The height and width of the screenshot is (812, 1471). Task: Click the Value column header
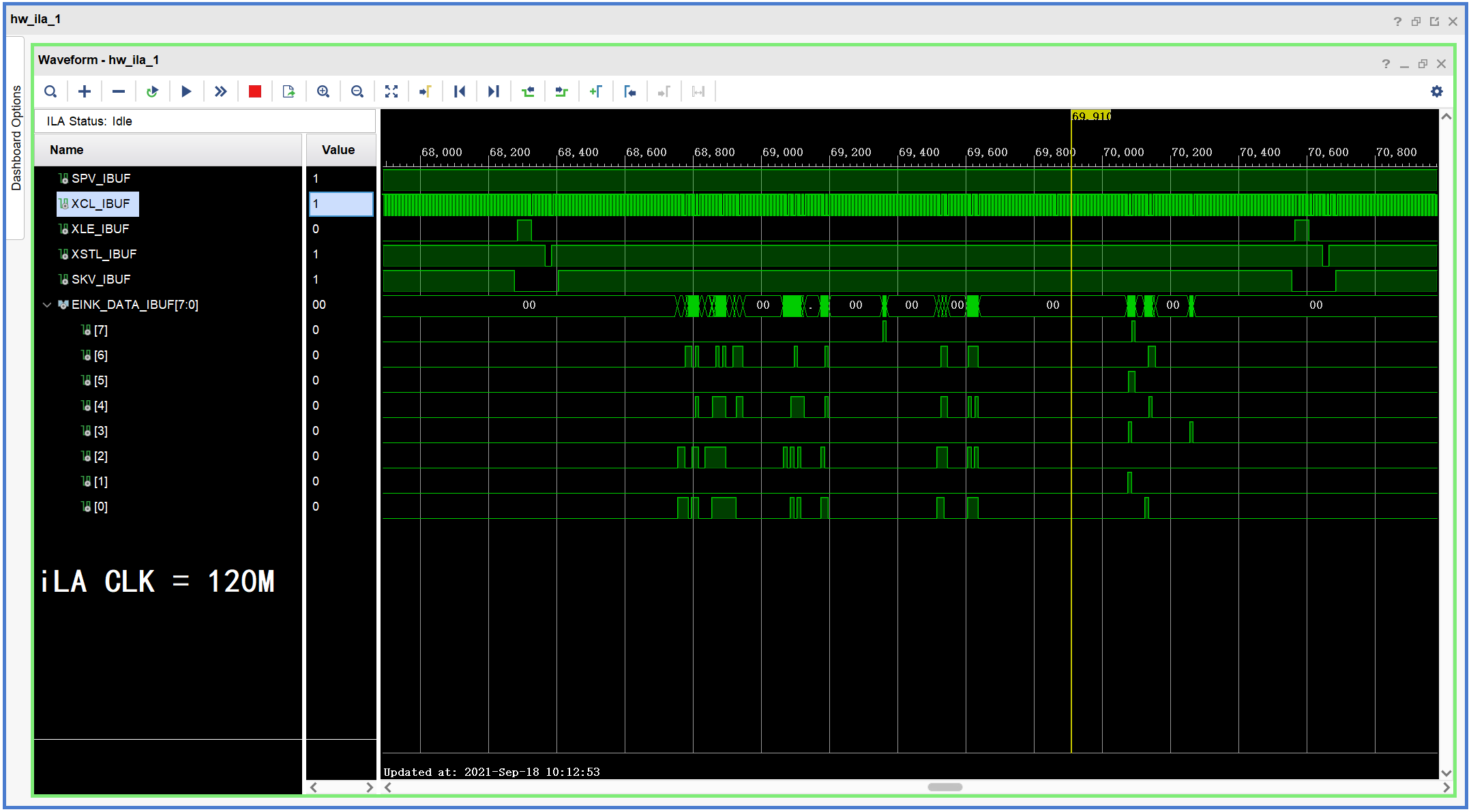338,150
